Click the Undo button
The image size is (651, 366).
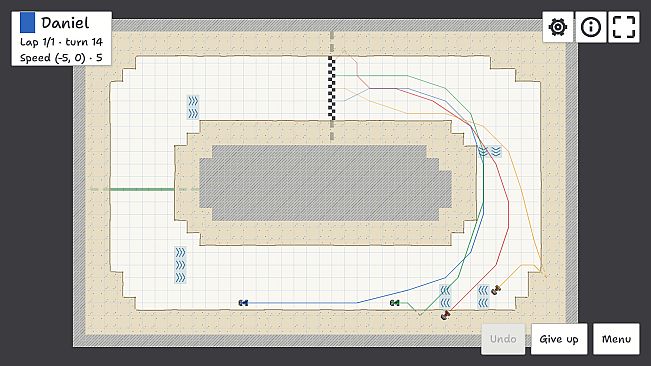click(503, 339)
